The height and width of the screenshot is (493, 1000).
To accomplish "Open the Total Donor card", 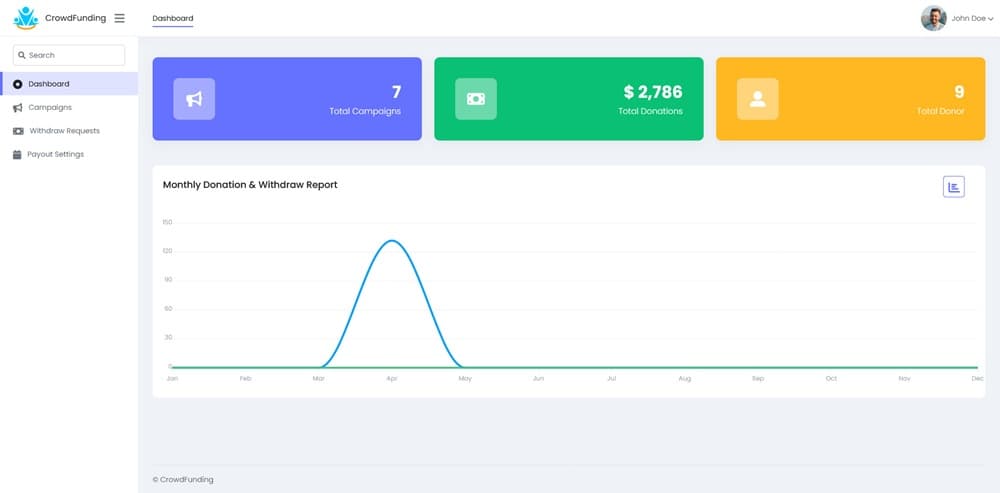I will coord(851,99).
